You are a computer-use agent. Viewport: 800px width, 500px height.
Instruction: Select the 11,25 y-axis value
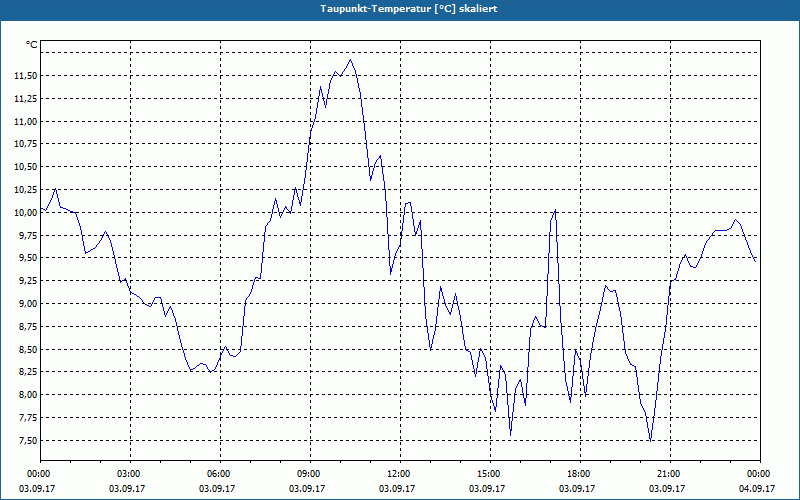(x=26, y=98)
